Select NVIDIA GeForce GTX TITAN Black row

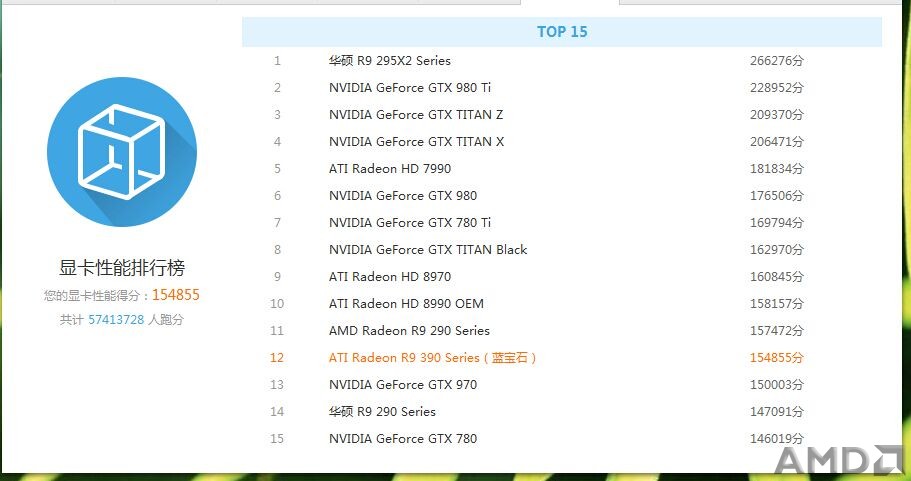(x=562, y=250)
